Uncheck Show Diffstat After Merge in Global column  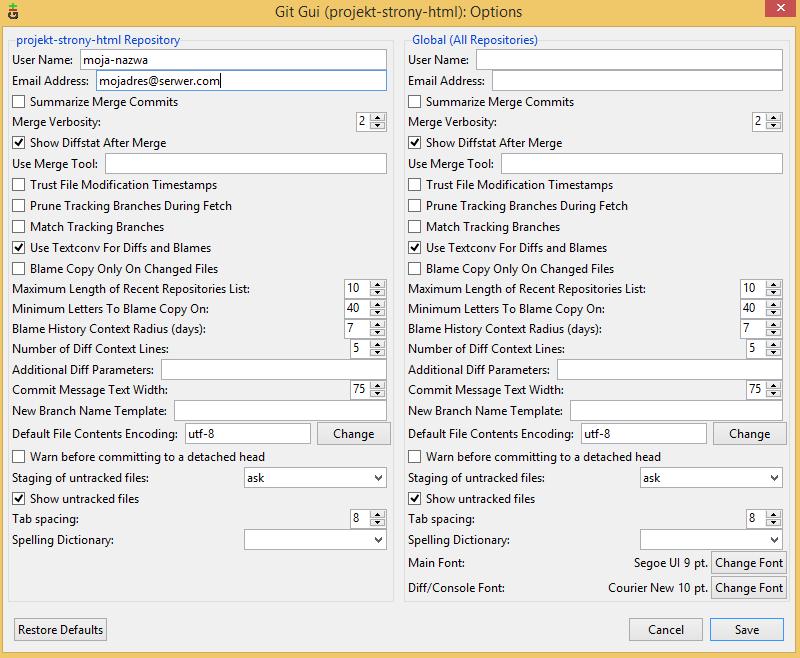(x=414, y=142)
